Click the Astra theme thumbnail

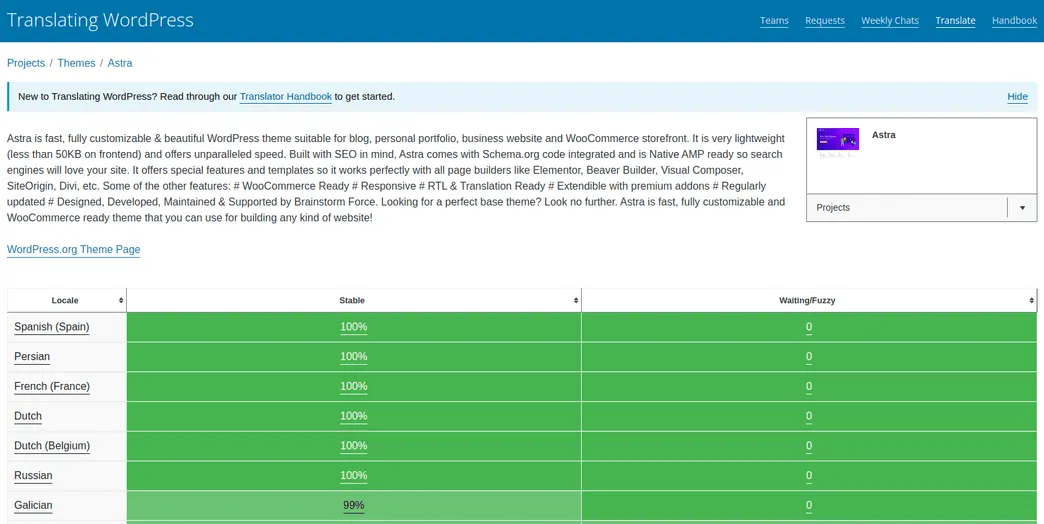(838, 142)
